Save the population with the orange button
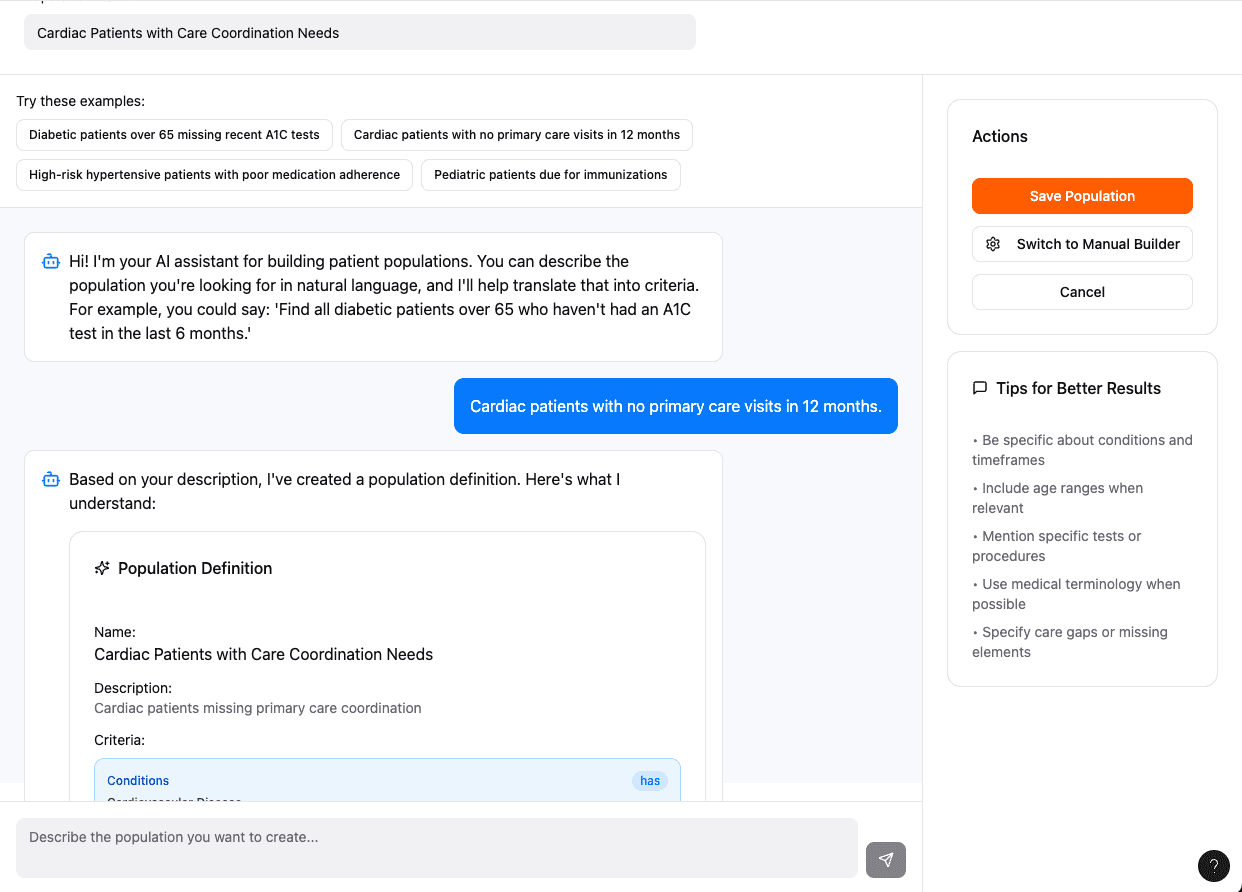 point(1082,196)
